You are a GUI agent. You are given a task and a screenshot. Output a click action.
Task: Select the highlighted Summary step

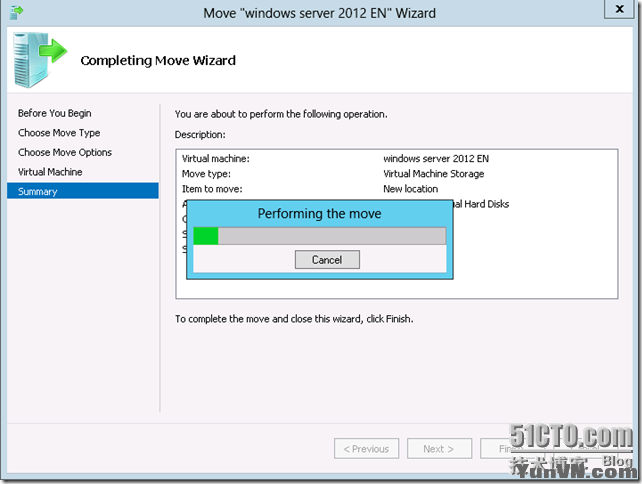[x=83, y=191]
